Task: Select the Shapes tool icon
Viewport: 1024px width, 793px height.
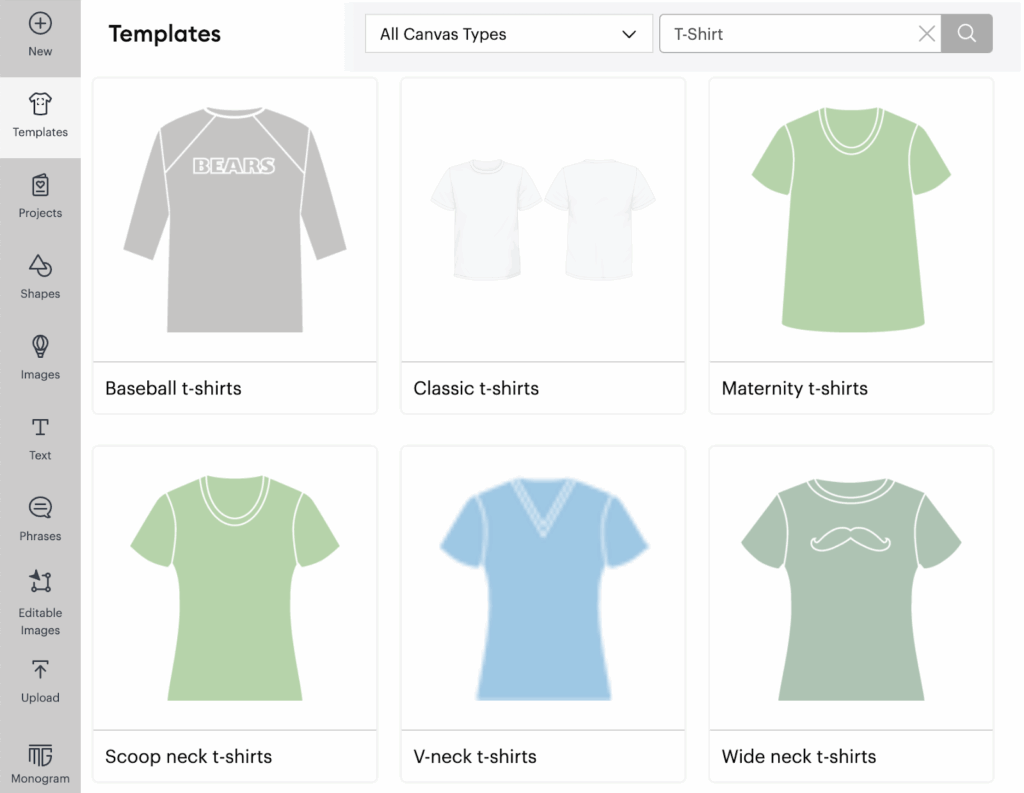Action: pos(40,266)
